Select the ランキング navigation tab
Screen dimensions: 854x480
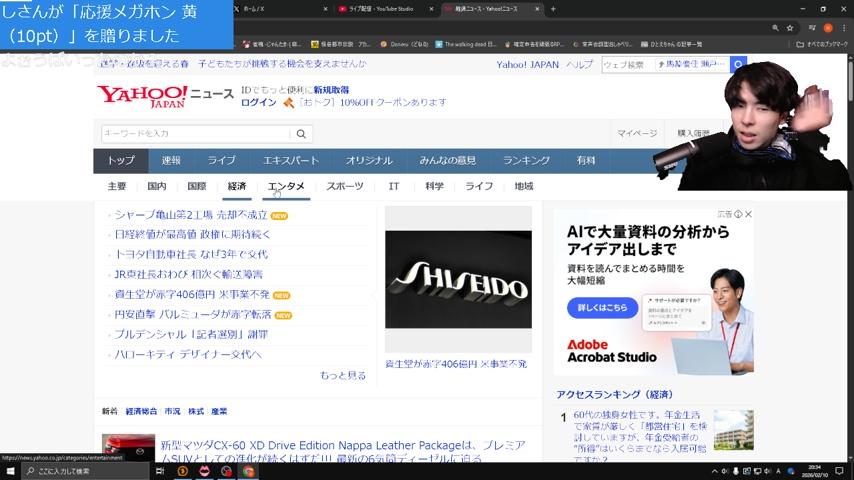pyautogui.click(x=526, y=160)
